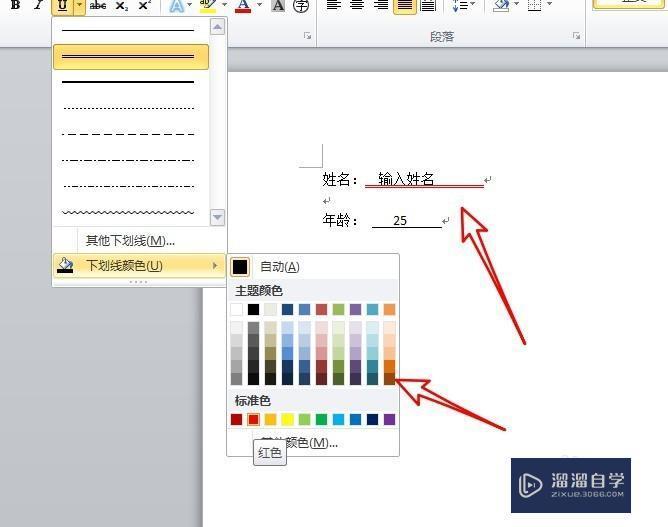Open 下划线颜色(U) submenu
Viewport: 668px width, 527px height.
pos(140,266)
